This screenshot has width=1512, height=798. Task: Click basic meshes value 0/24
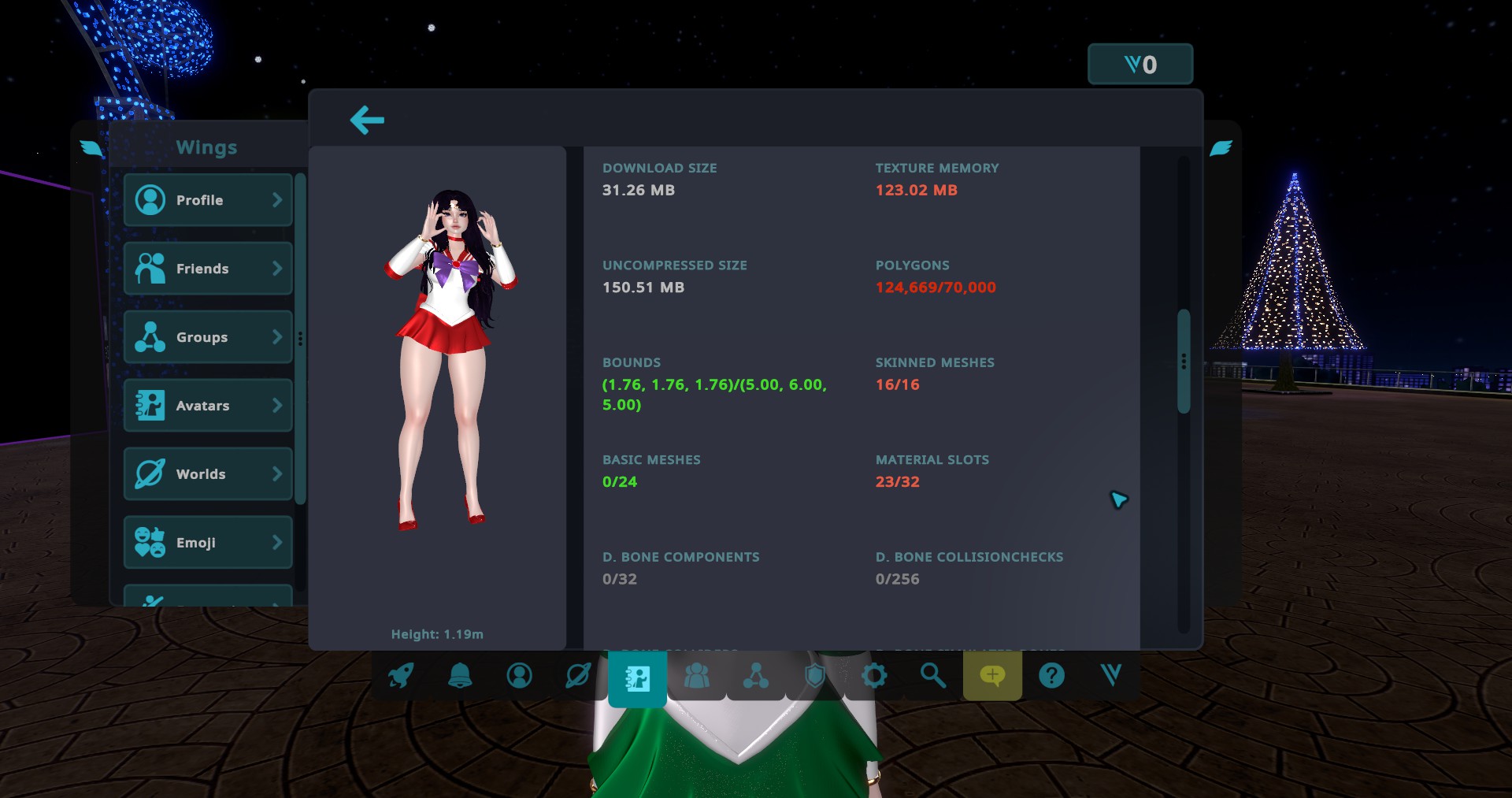pyautogui.click(x=620, y=481)
